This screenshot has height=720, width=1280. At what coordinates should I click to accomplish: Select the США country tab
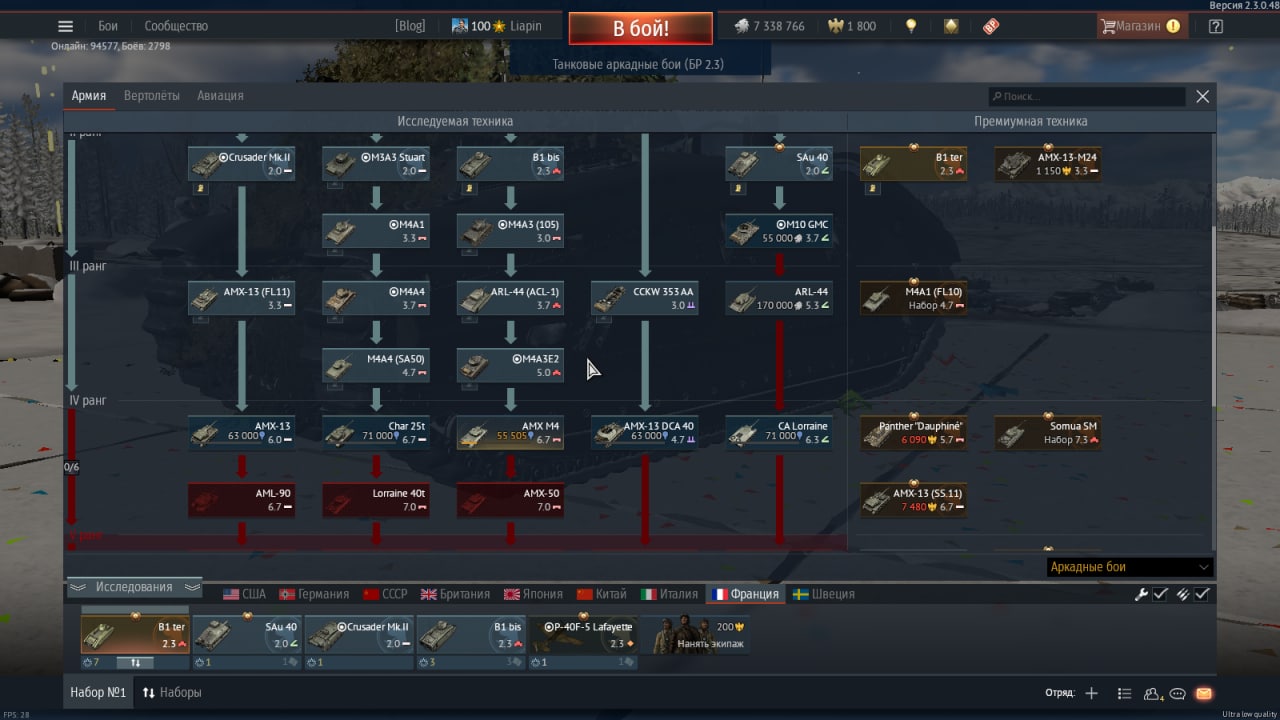(x=245, y=594)
